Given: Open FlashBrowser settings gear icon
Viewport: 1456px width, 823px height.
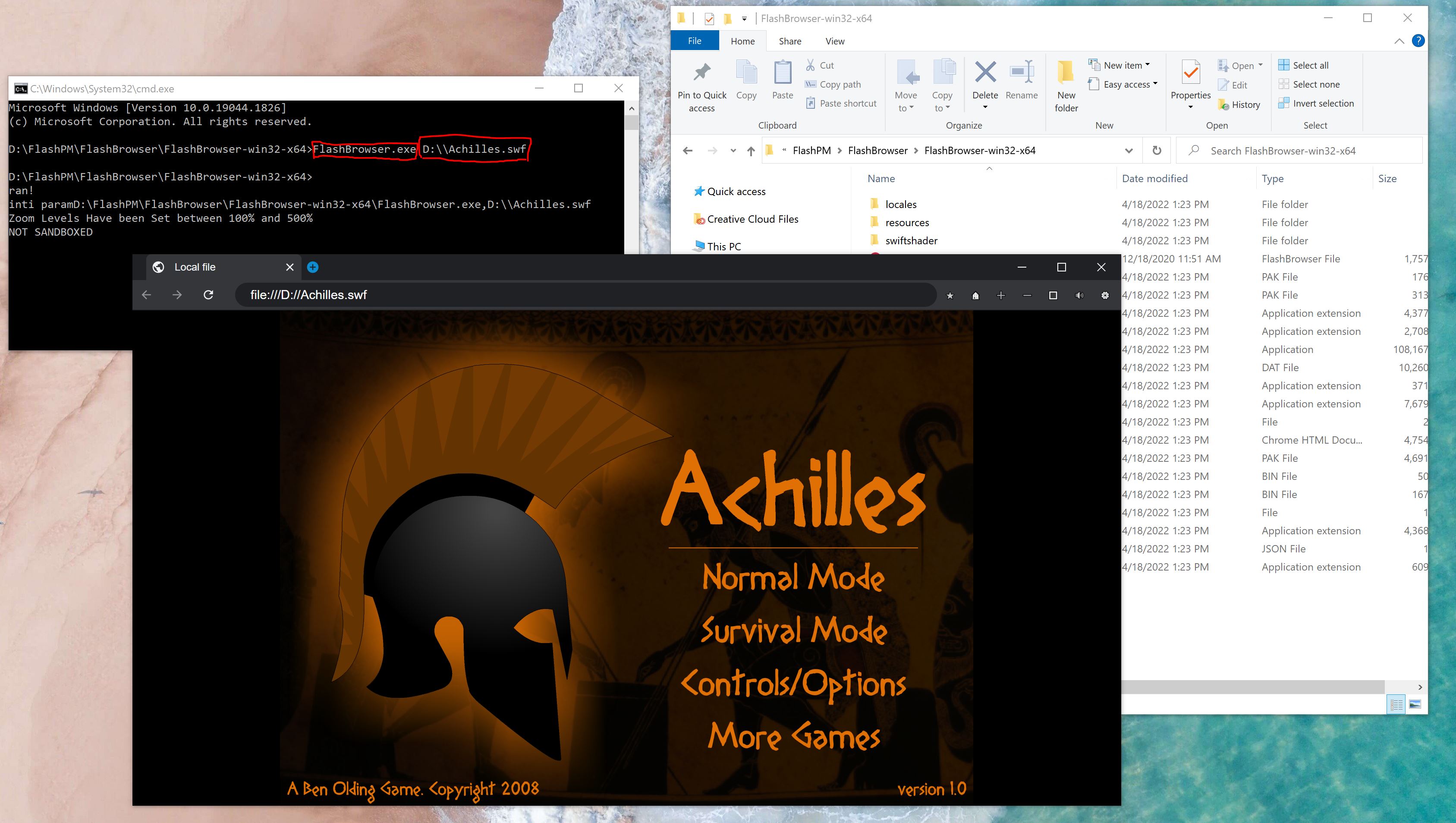Looking at the screenshot, I should 1105,295.
